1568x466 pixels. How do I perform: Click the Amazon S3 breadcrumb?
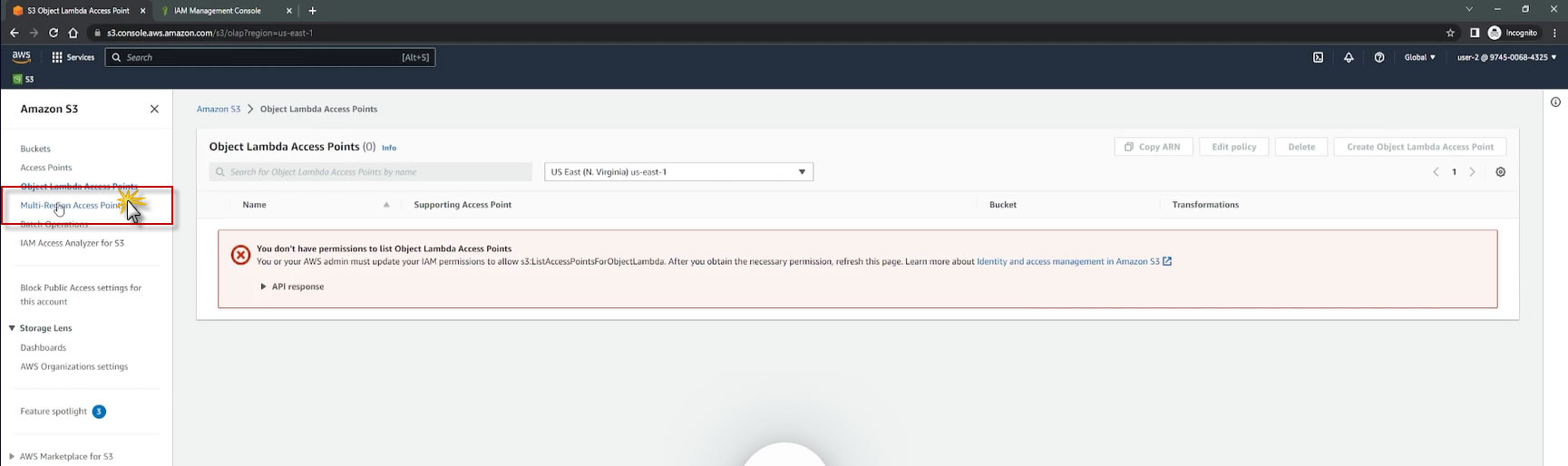coord(219,109)
